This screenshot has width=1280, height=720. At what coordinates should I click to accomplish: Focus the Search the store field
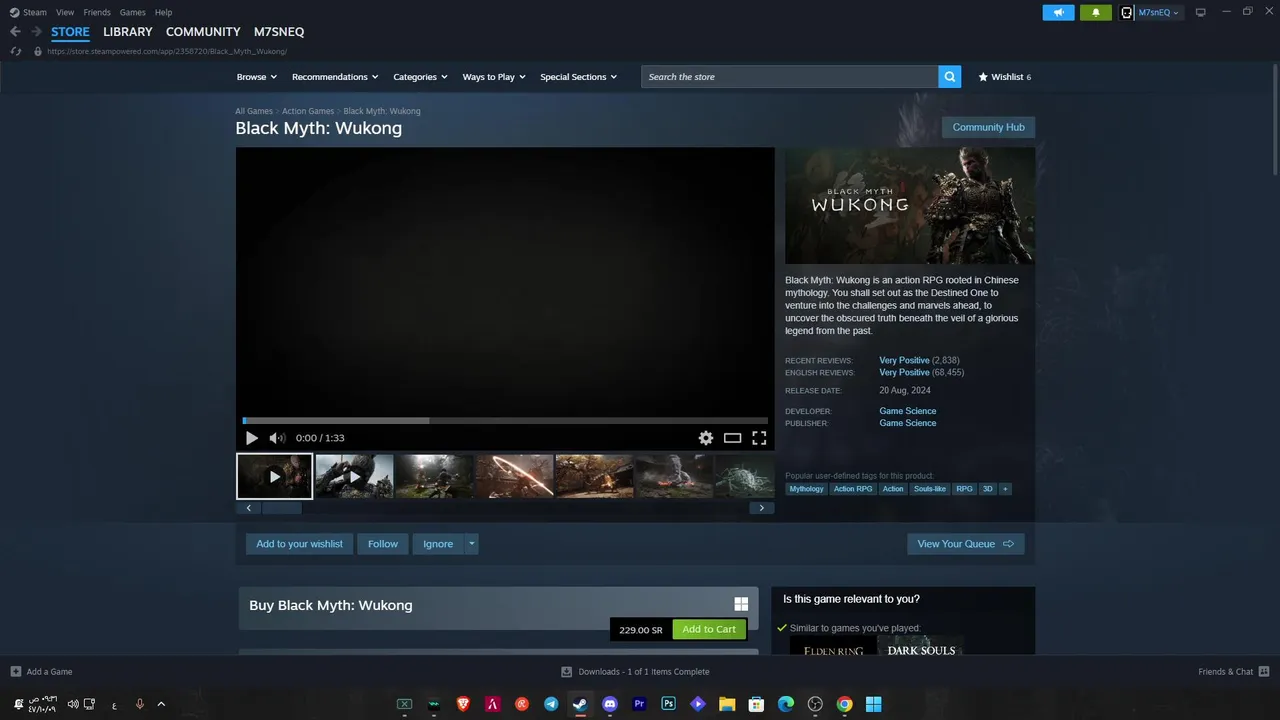click(790, 77)
